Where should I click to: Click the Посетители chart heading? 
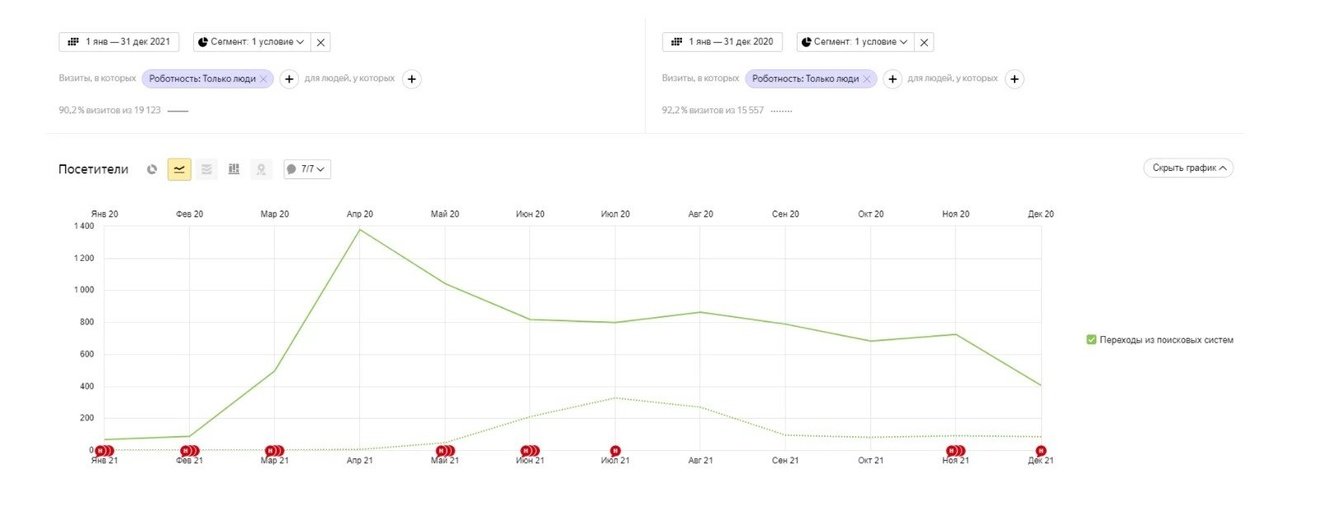coord(94,169)
